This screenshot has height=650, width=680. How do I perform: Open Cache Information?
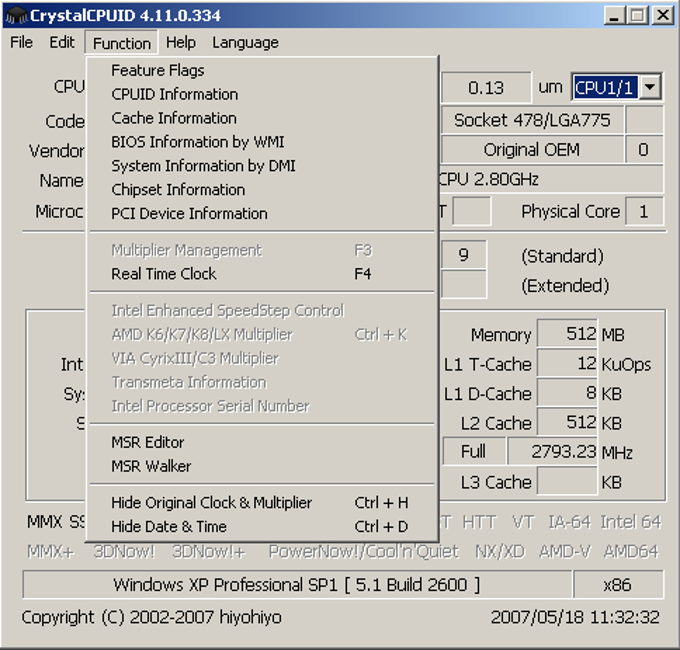(262, 118)
